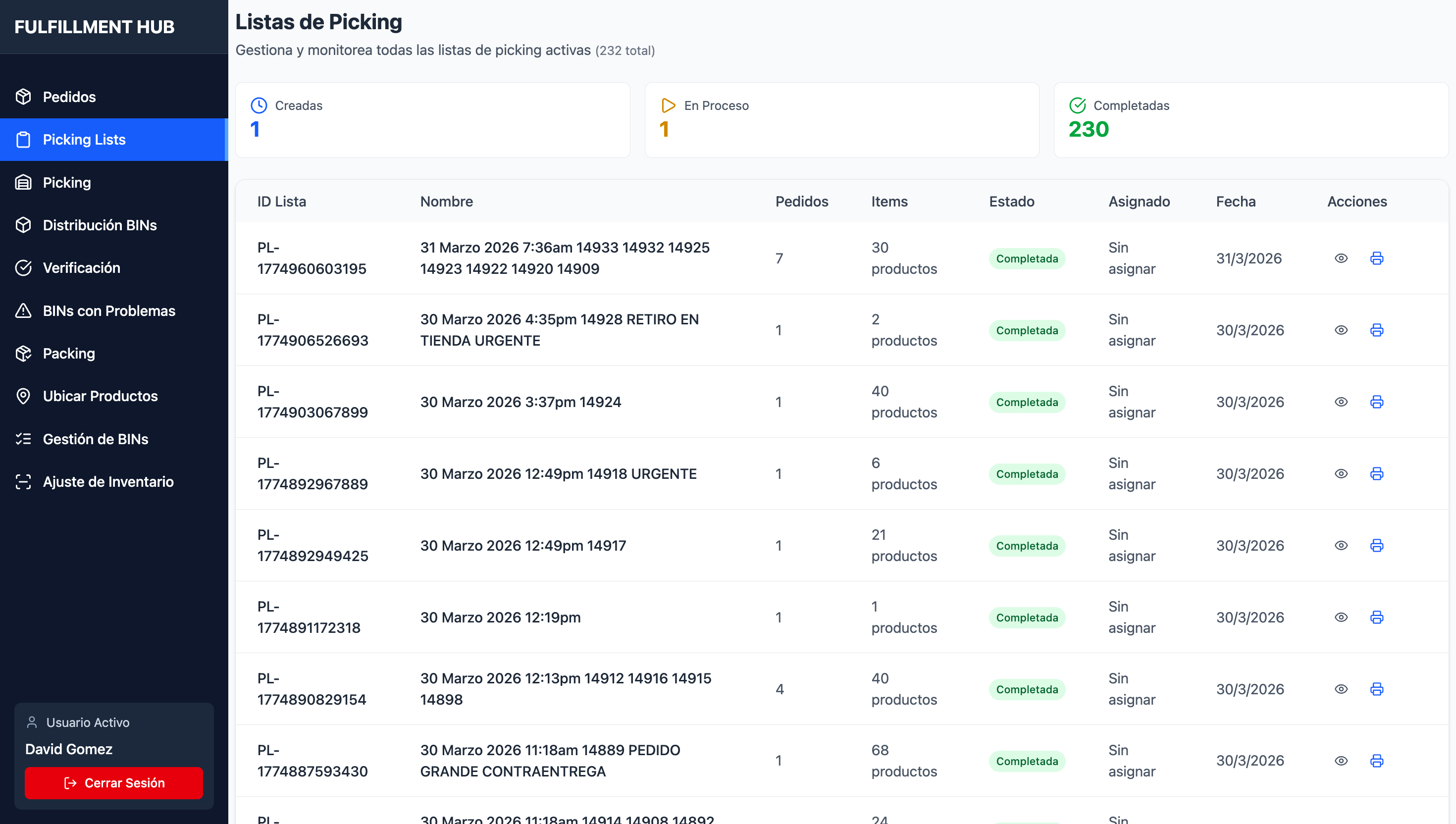Click the Picking warehouse icon
1456x824 pixels.
point(23,182)
